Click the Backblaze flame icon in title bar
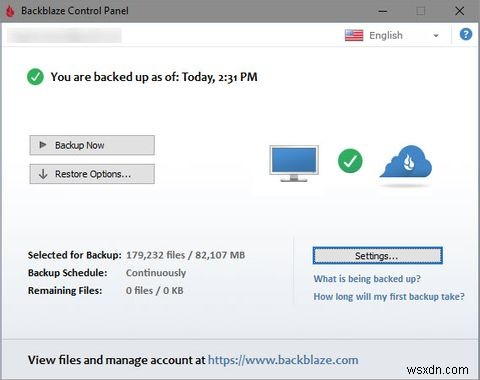The height and width of the screenshot is (380, 480). 10,11
